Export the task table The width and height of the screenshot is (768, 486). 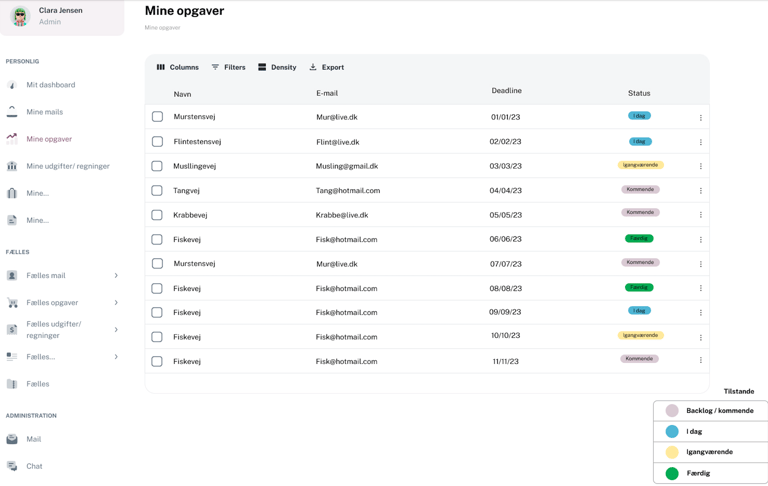pyautogui.click(x=326, y=67)
